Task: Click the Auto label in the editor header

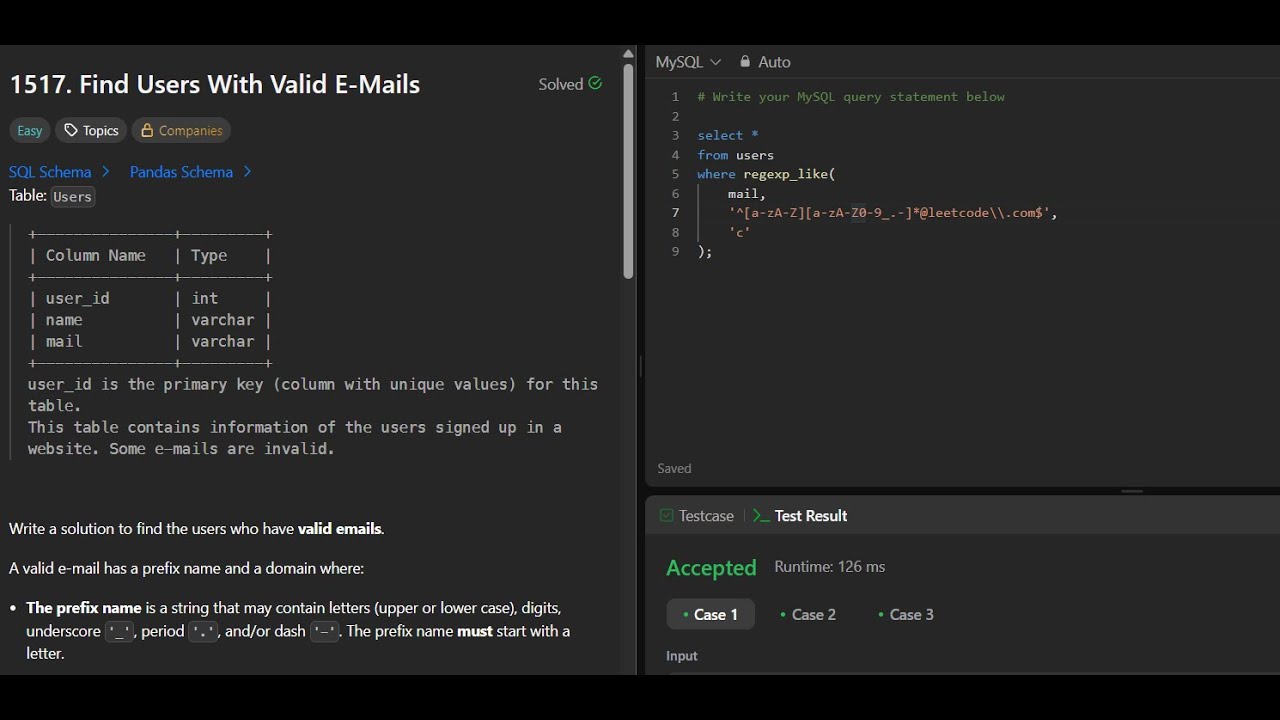Action: click(774, 62)
